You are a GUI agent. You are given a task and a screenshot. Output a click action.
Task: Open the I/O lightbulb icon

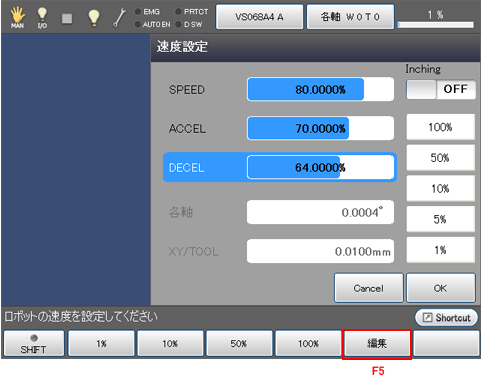click(x=42, y=17)
